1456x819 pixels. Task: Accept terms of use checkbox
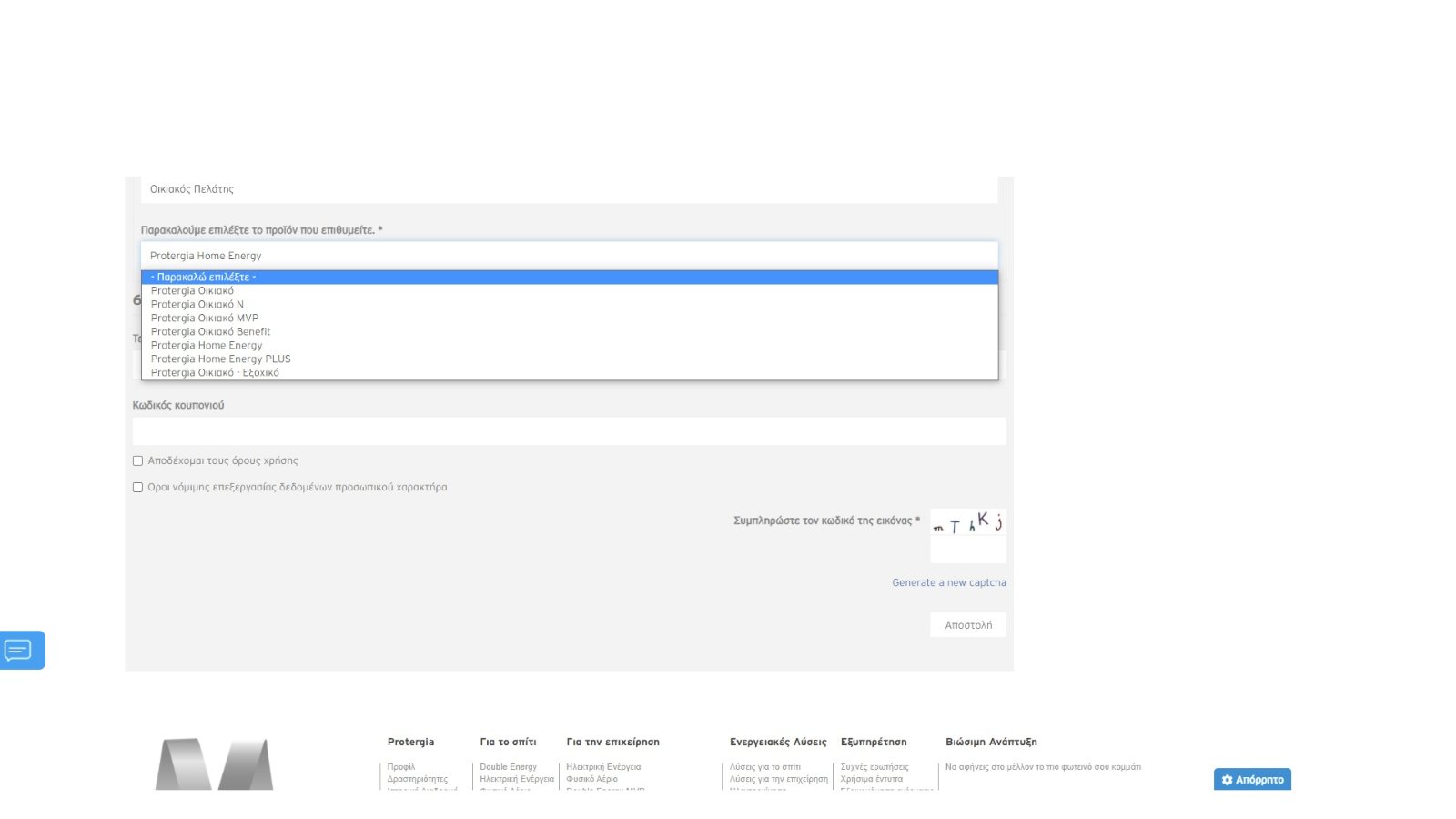click(x=137, y=461)
